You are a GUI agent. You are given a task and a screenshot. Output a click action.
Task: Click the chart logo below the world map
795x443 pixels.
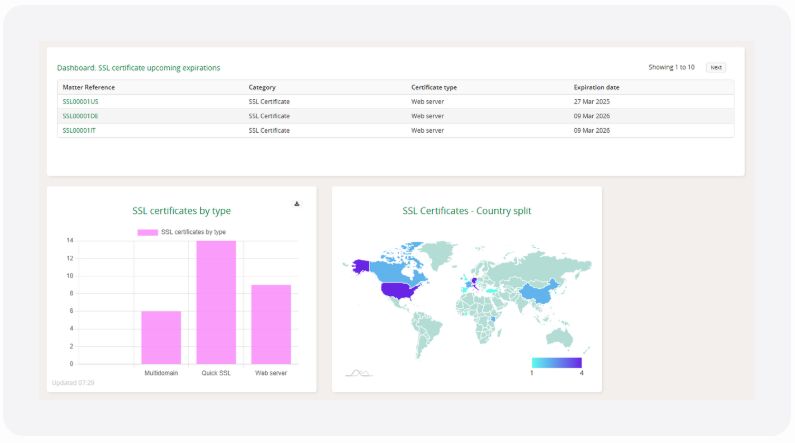(358, 373)
